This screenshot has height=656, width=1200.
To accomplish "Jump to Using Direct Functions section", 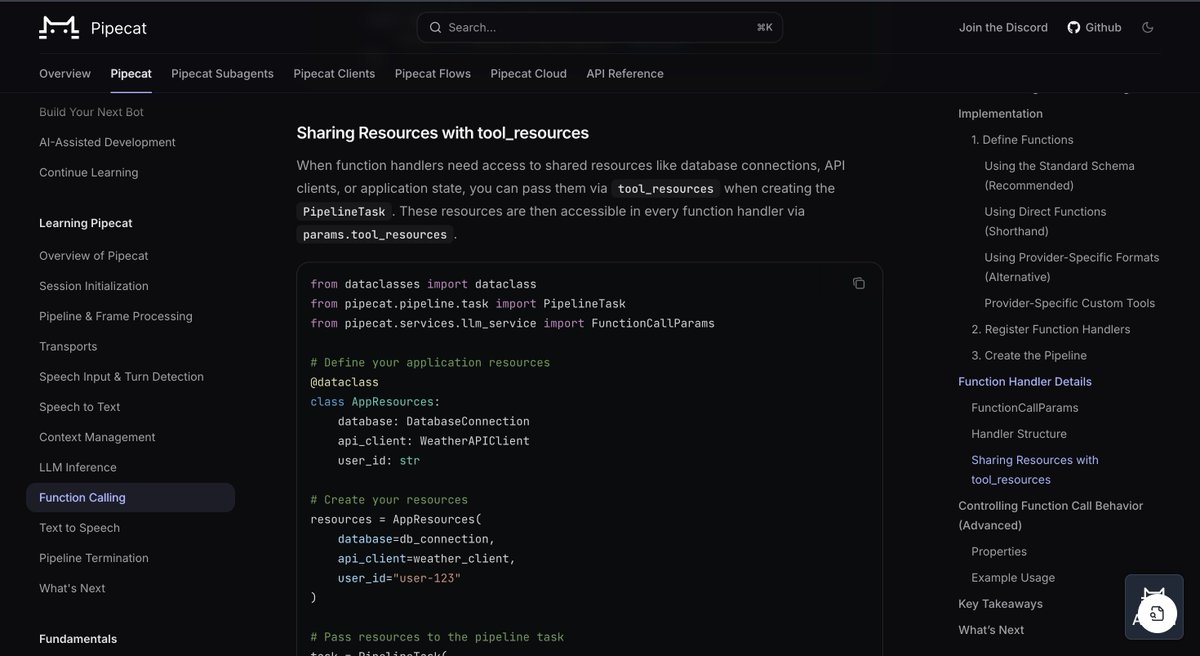I will coord(1045,221).
